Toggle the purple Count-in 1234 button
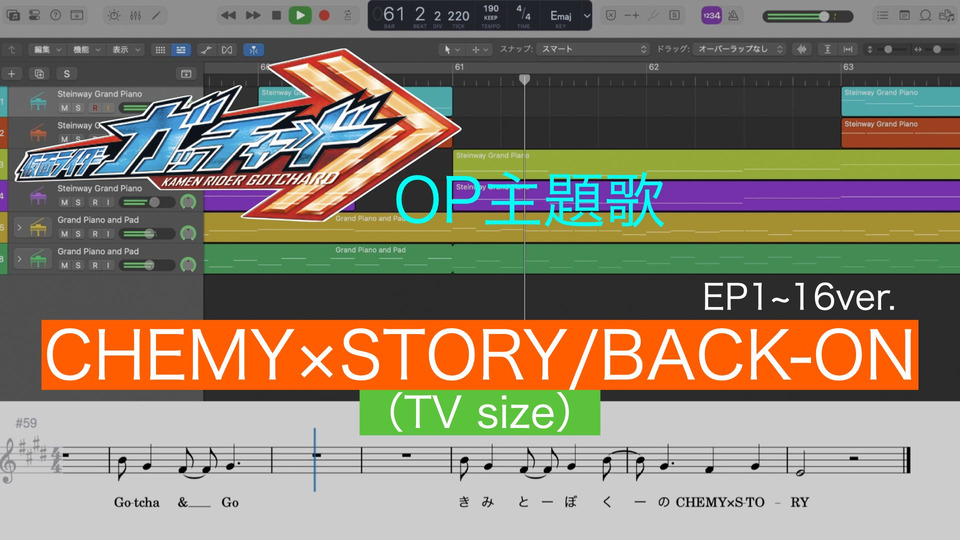The image size is (960, 540). click(711, 15)
